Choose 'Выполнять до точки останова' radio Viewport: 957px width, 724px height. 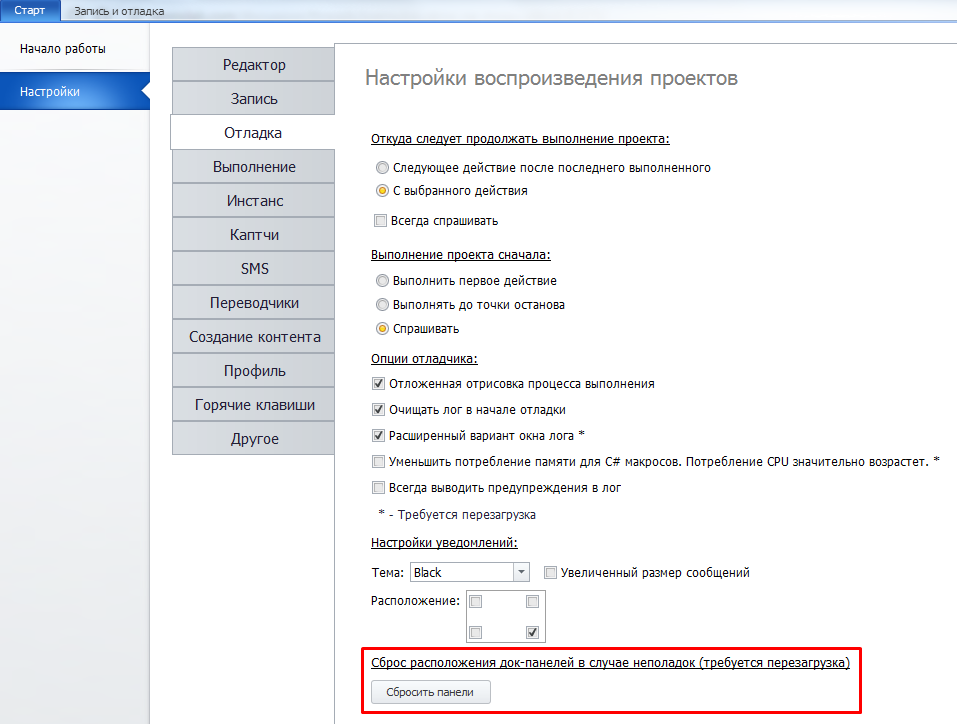point(382,304)
